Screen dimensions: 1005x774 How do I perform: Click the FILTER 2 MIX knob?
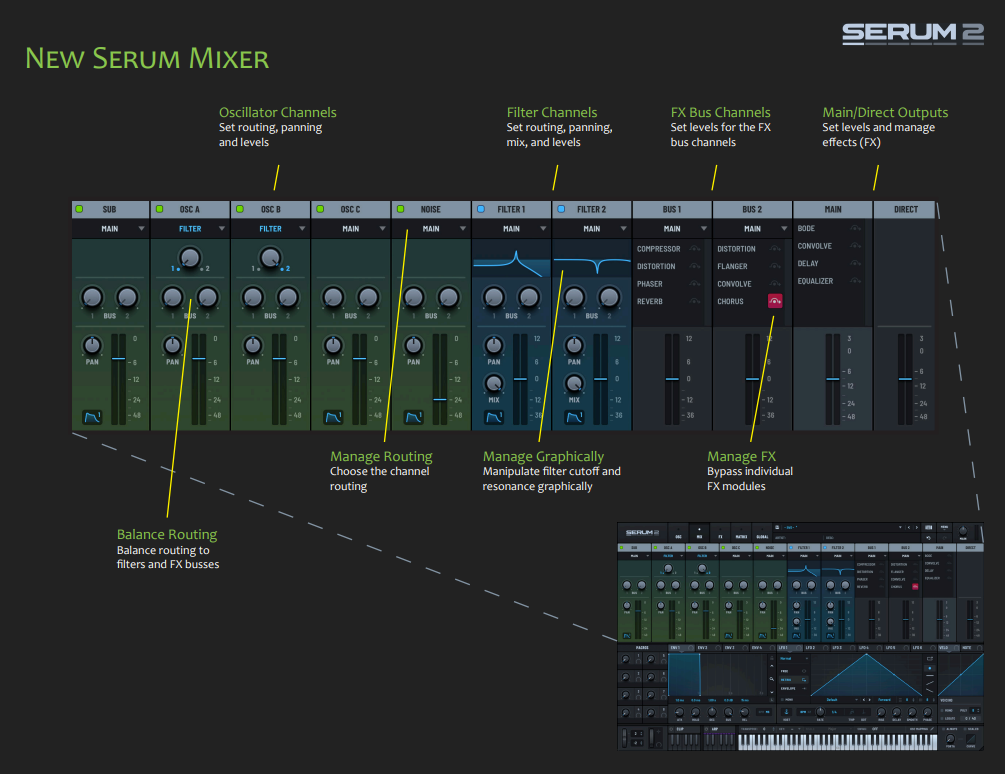pyautogui.click(x=574, y=383)
